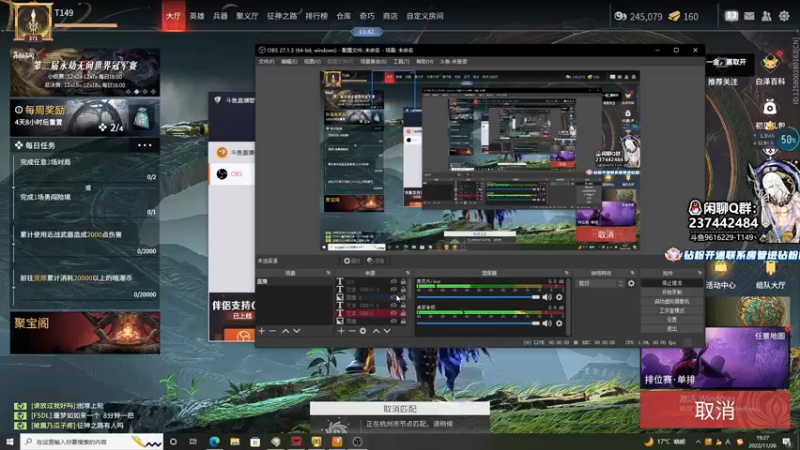Open the 商店 tab in game menu
Image resolution: width=800 pixels, height=450 pixels.
pos(390,16)
